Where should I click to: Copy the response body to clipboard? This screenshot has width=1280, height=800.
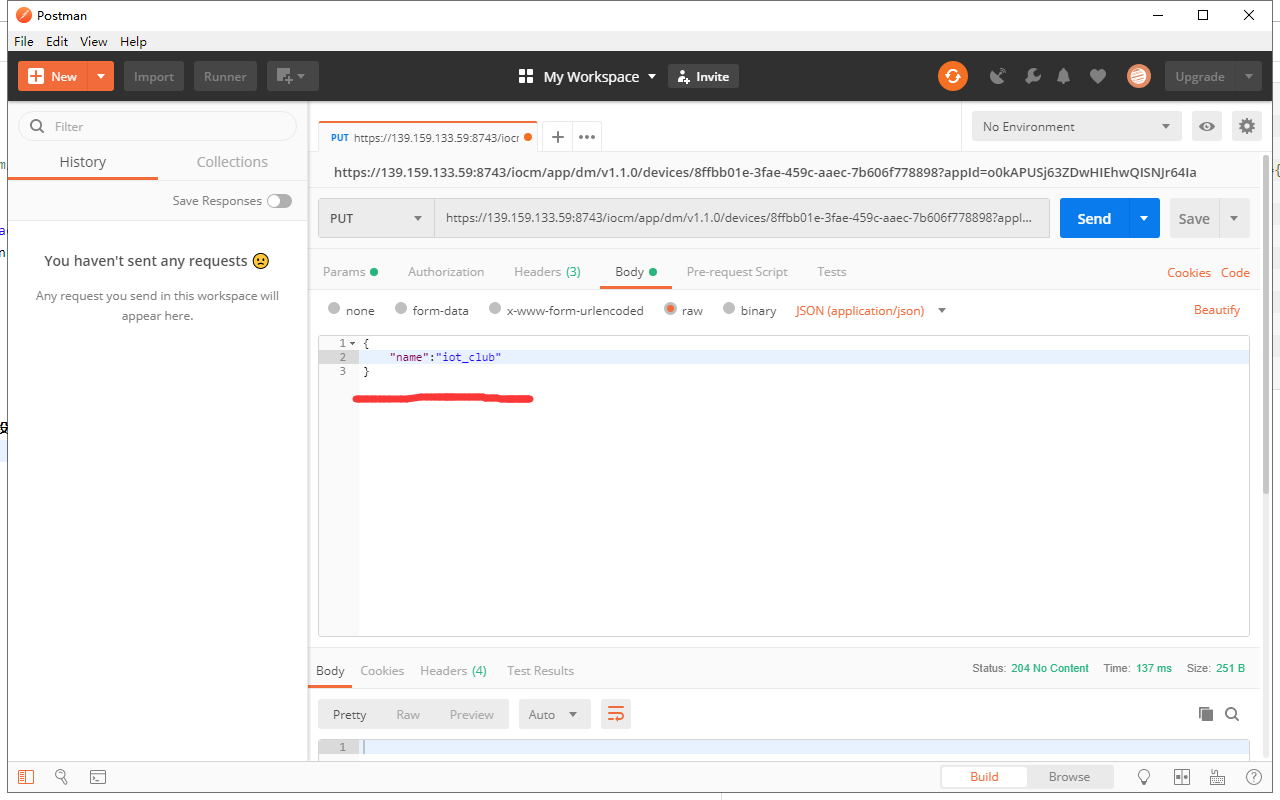coord(1206,714)
